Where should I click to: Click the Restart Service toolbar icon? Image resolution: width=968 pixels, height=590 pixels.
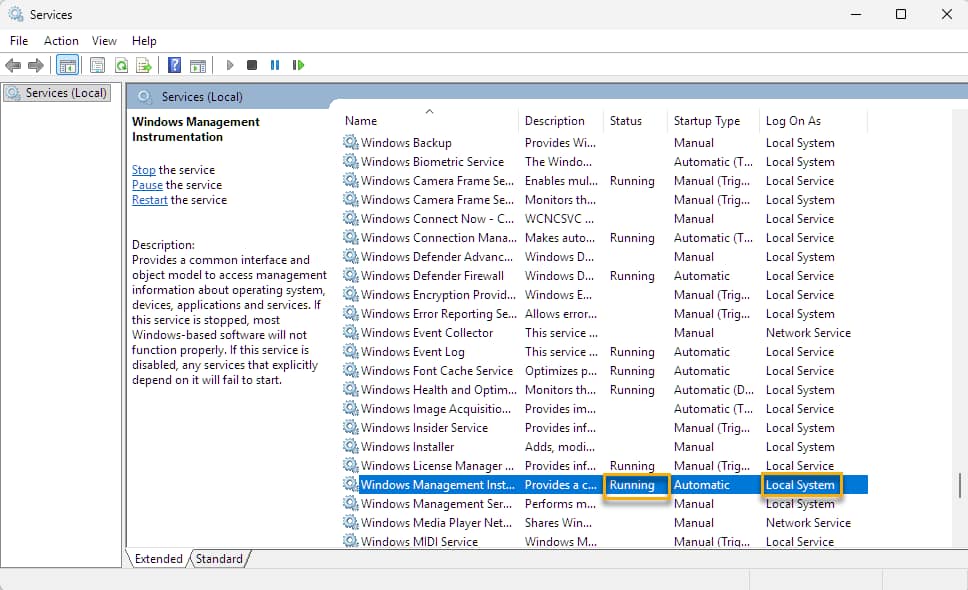tap(298, 65)
